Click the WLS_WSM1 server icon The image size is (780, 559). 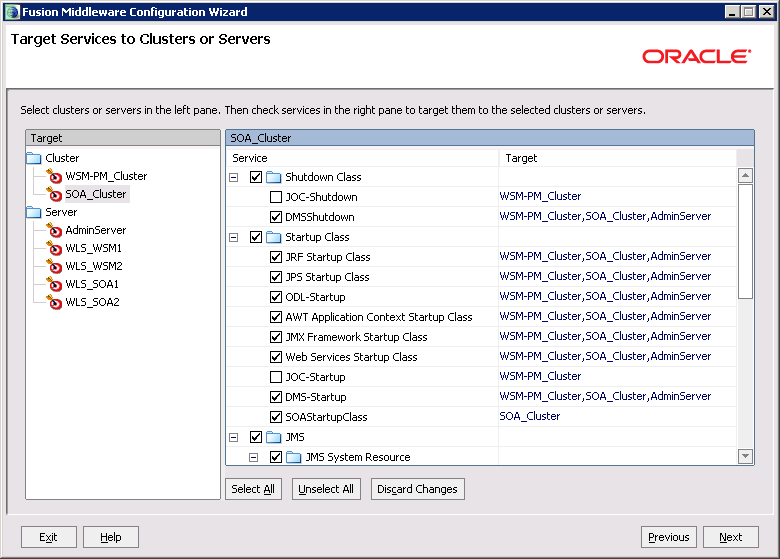click(x=54, y=249)
